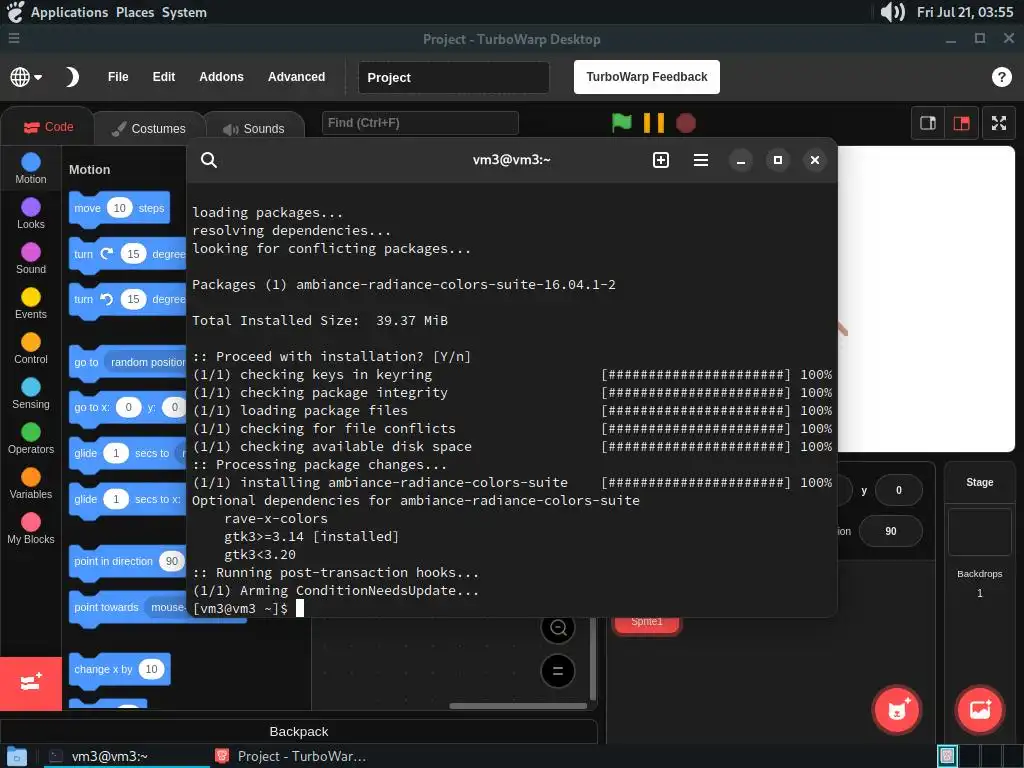The width and height of the screenshot is (1024, 768).
Task: Click the clock showing Fri Jul 21, 03:55
Action: pyautogui.click(x=965, y=12)
